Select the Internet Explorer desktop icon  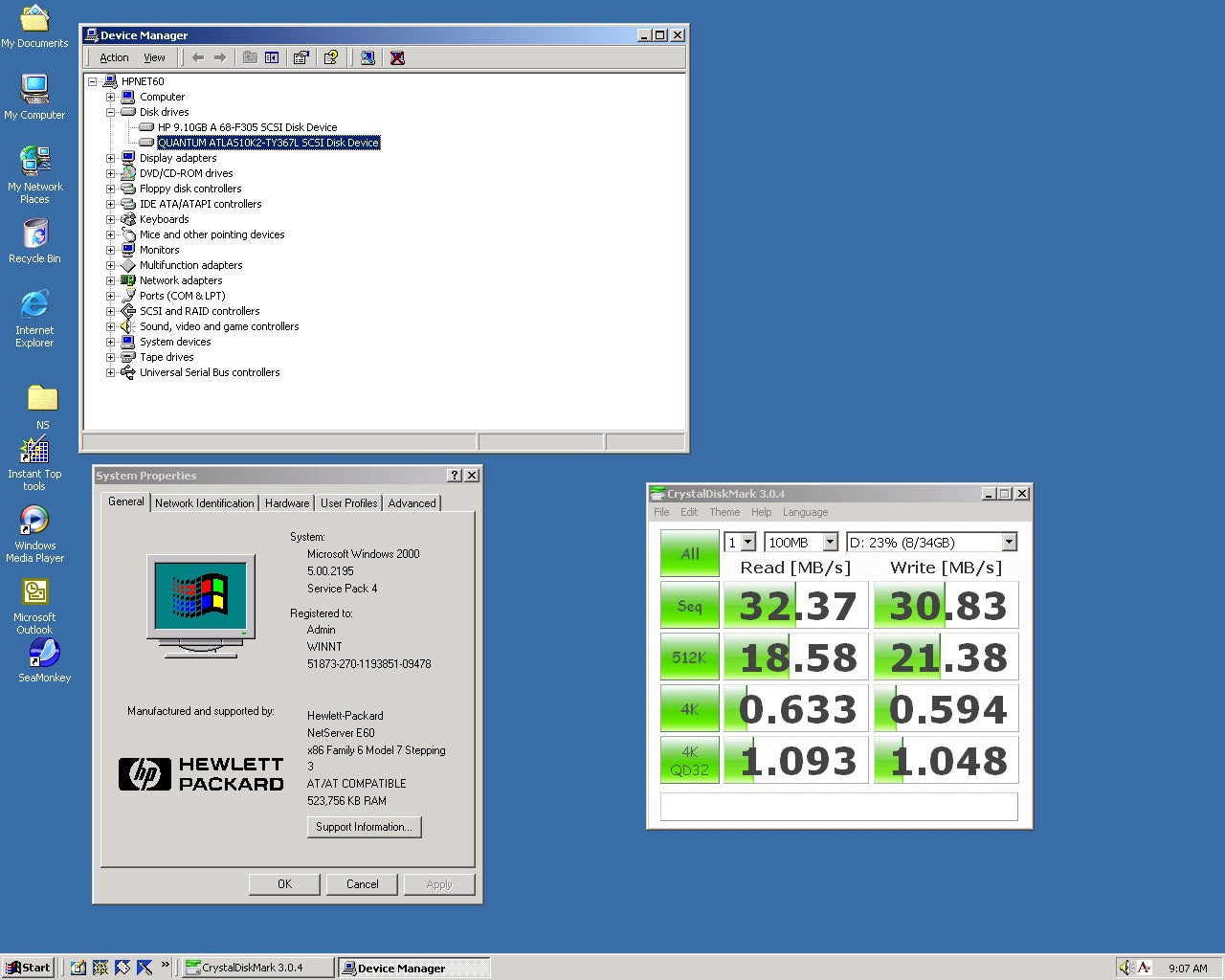(34, 318)
